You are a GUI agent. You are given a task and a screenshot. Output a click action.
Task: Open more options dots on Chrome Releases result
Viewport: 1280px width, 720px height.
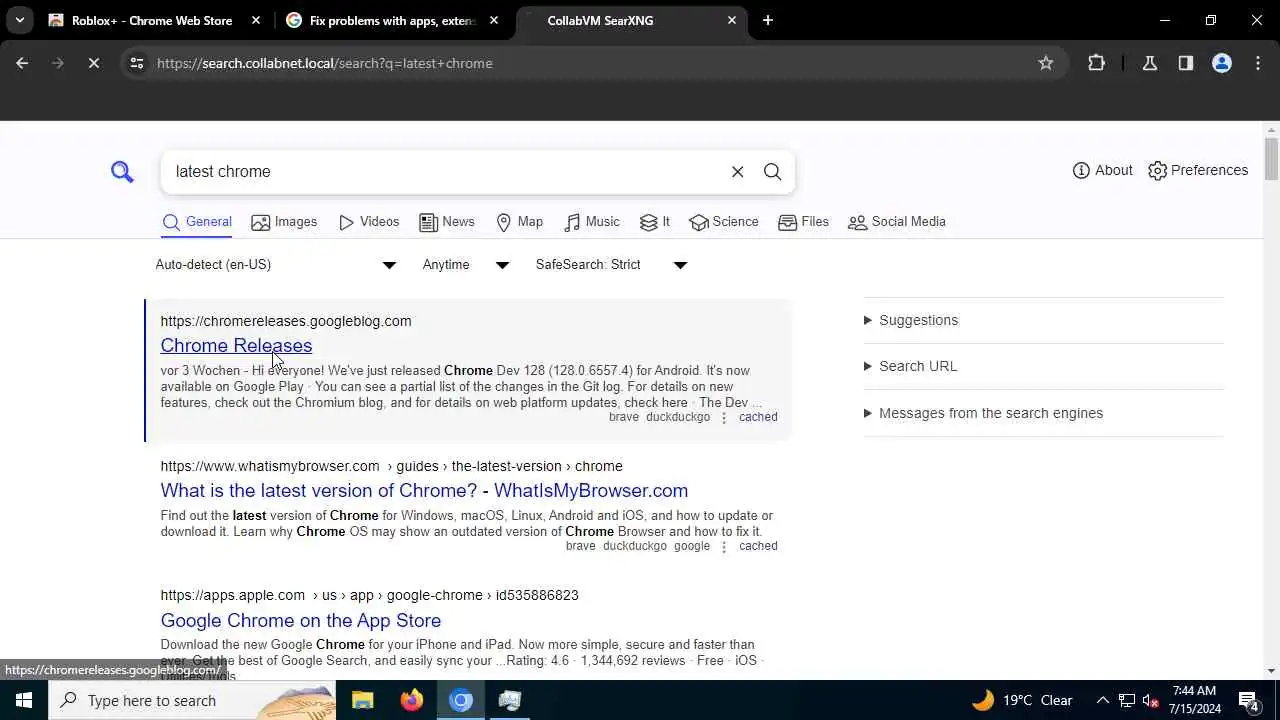724,417
